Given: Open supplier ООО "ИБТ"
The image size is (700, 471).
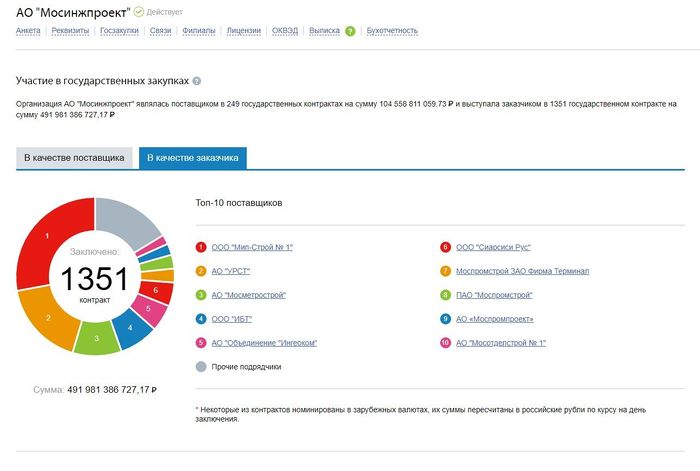Looking at the screenshot, I should click(232, 319).
